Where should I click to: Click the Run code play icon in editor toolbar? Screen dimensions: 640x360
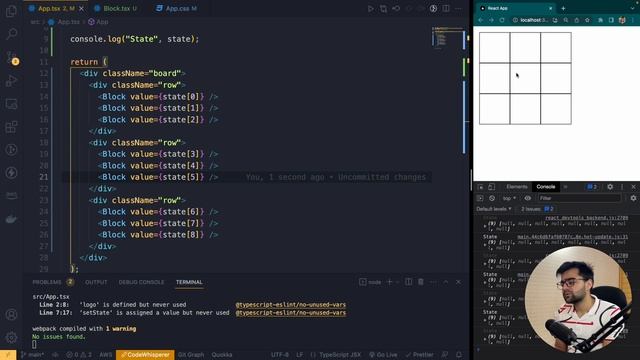[x=370, y=9]
